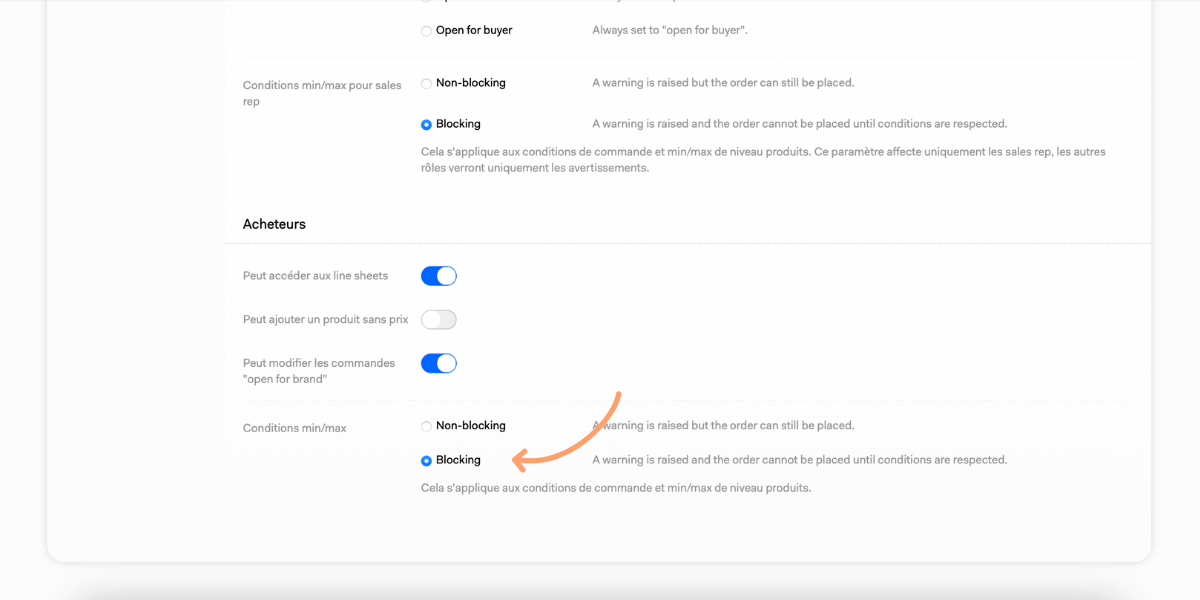Screen dimensions: 1200x600
Task: Click the Acheteurs "Conditions min/max" label
Action: coord(294,428)
